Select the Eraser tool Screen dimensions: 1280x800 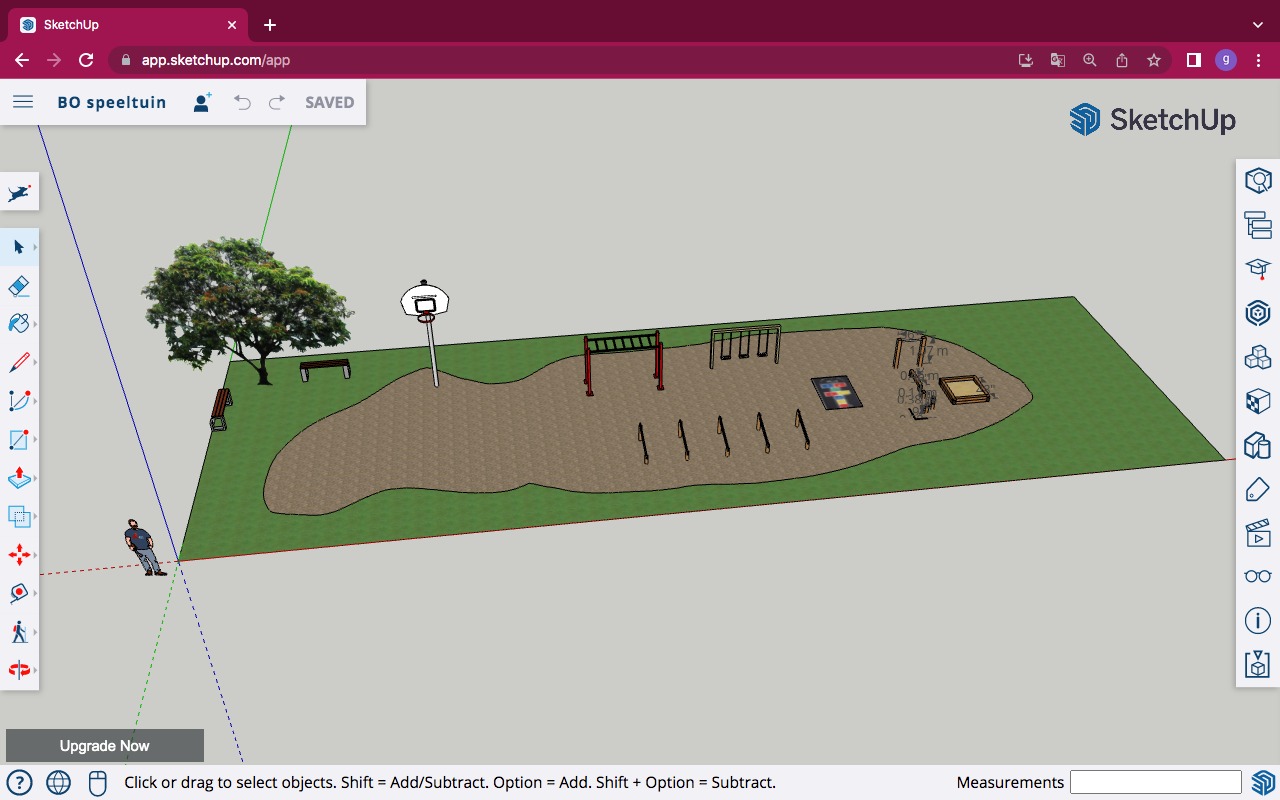[x=18, y=287]
